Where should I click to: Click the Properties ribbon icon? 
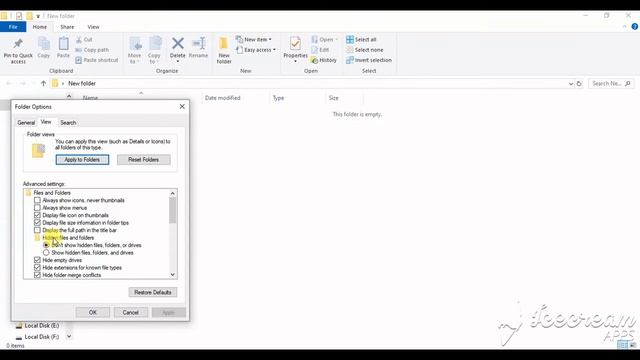[x=295, y=43]
